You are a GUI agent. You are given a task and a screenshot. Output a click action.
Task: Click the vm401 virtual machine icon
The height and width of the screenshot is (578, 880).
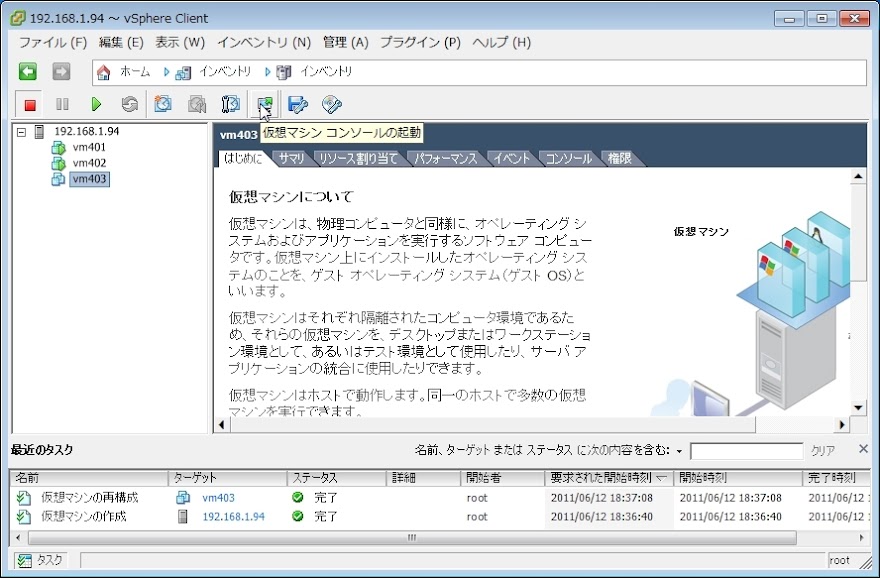tap(58, 148)
